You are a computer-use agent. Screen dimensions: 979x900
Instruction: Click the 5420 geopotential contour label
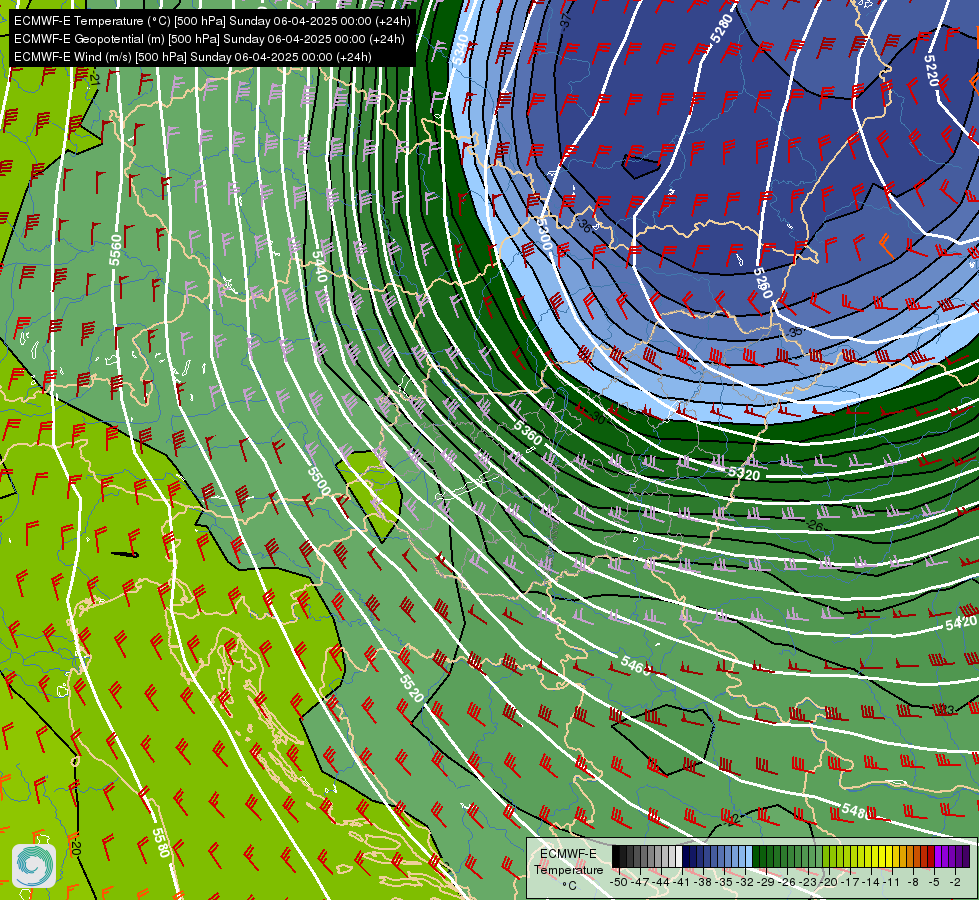click(960, 623)
